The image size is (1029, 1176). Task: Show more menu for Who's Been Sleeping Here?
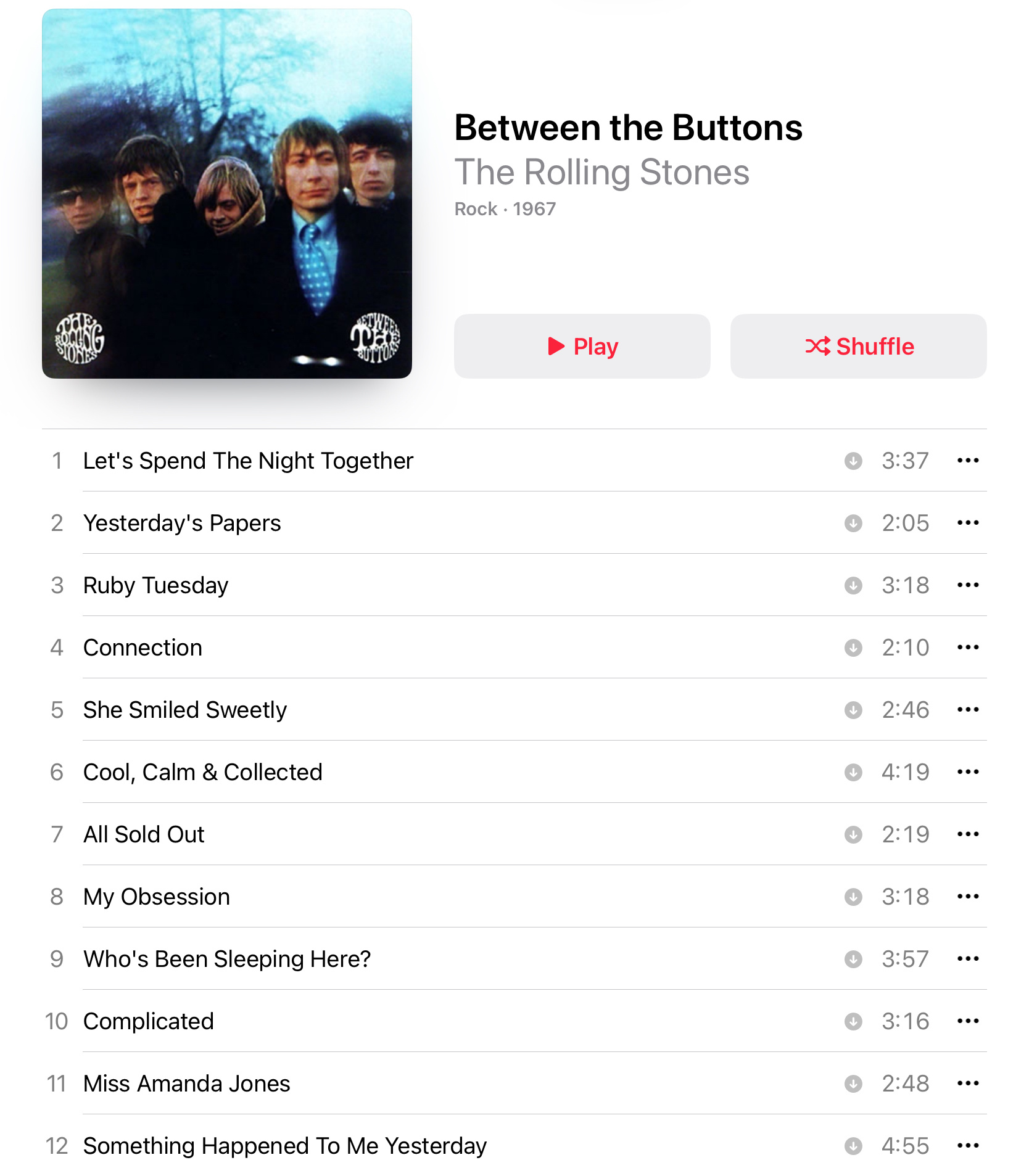coord(968,959)
